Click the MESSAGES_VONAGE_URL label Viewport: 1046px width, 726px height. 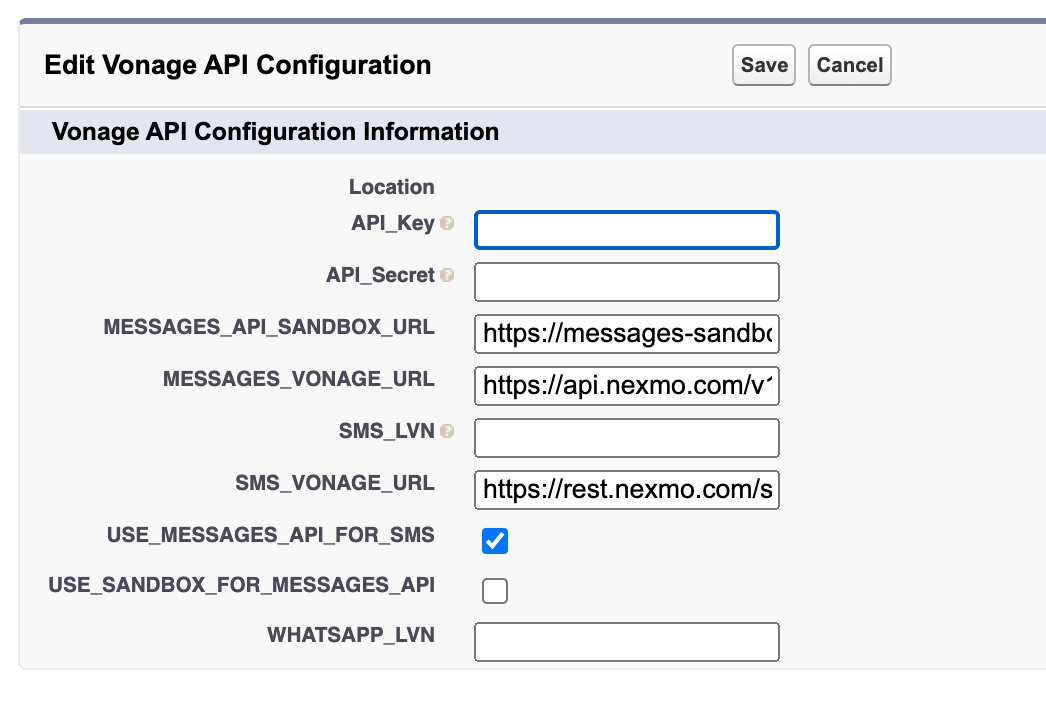click(299, 379)
